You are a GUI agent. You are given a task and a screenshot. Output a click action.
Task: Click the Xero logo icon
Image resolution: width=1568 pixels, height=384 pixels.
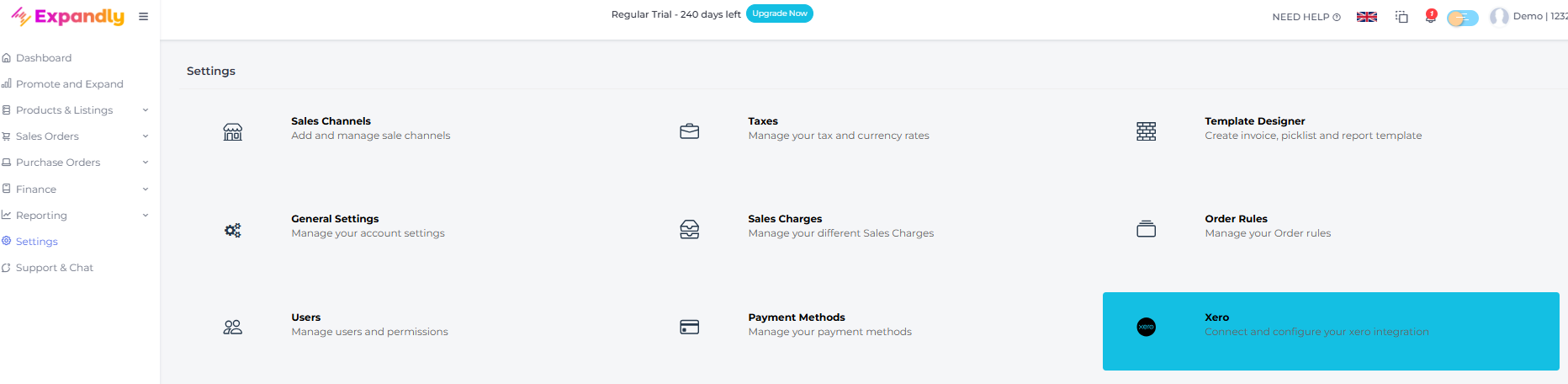tap(1147, 328)
